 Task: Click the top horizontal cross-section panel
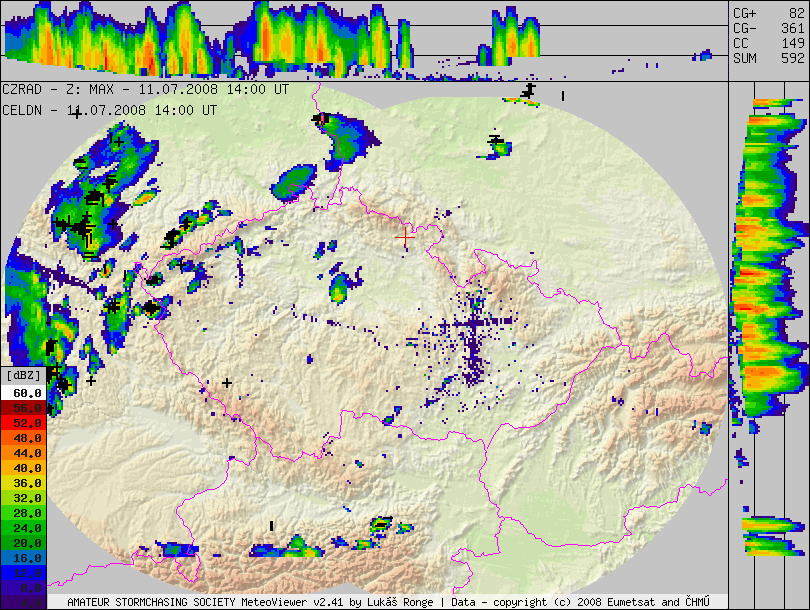[364, 39]
